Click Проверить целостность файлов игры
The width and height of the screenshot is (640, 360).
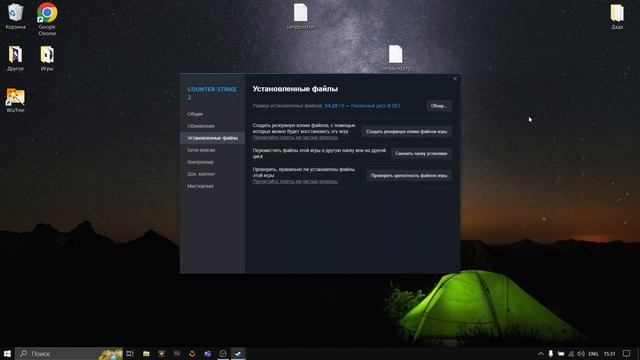409,176
